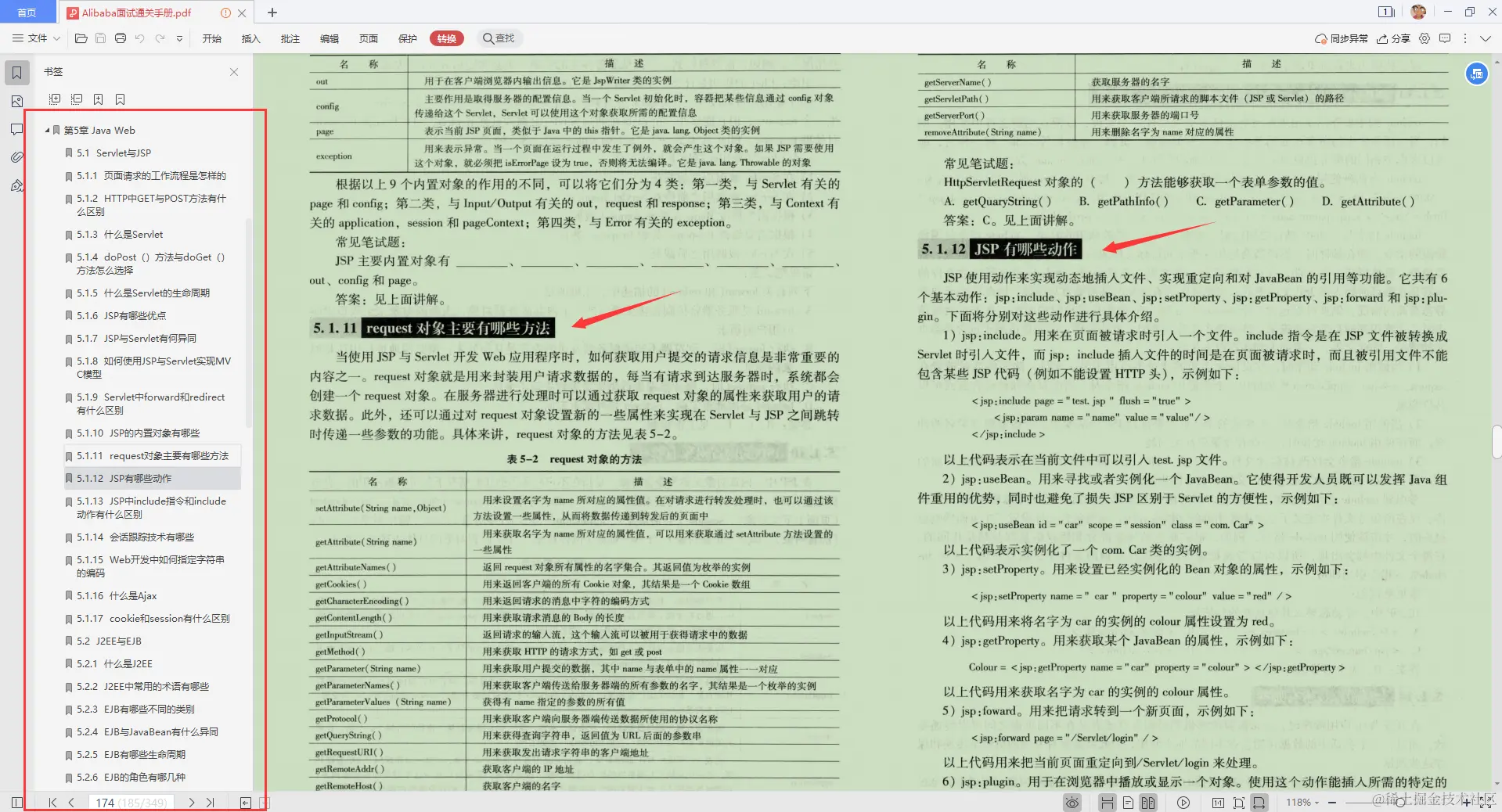Start auto-scroll playback mode

tap(1183, 803)
